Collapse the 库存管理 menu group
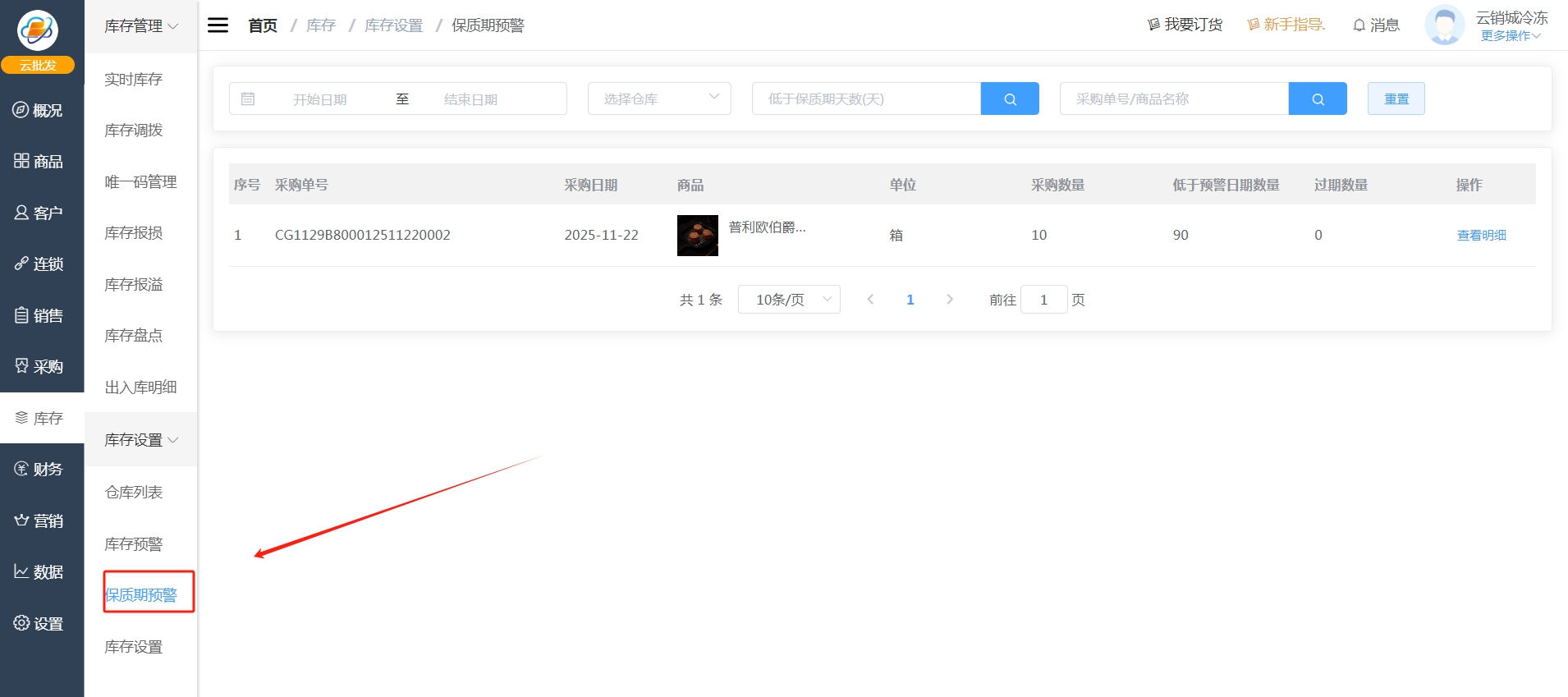Screen dimensions: 1568x697 coord(141,26)
